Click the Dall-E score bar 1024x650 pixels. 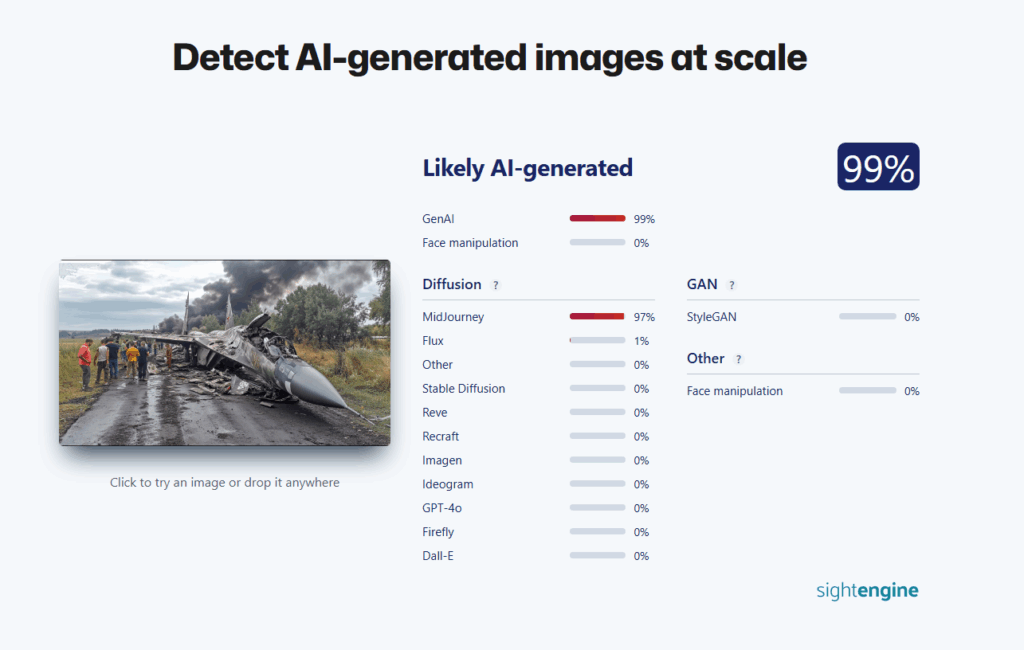coord(597,555)
